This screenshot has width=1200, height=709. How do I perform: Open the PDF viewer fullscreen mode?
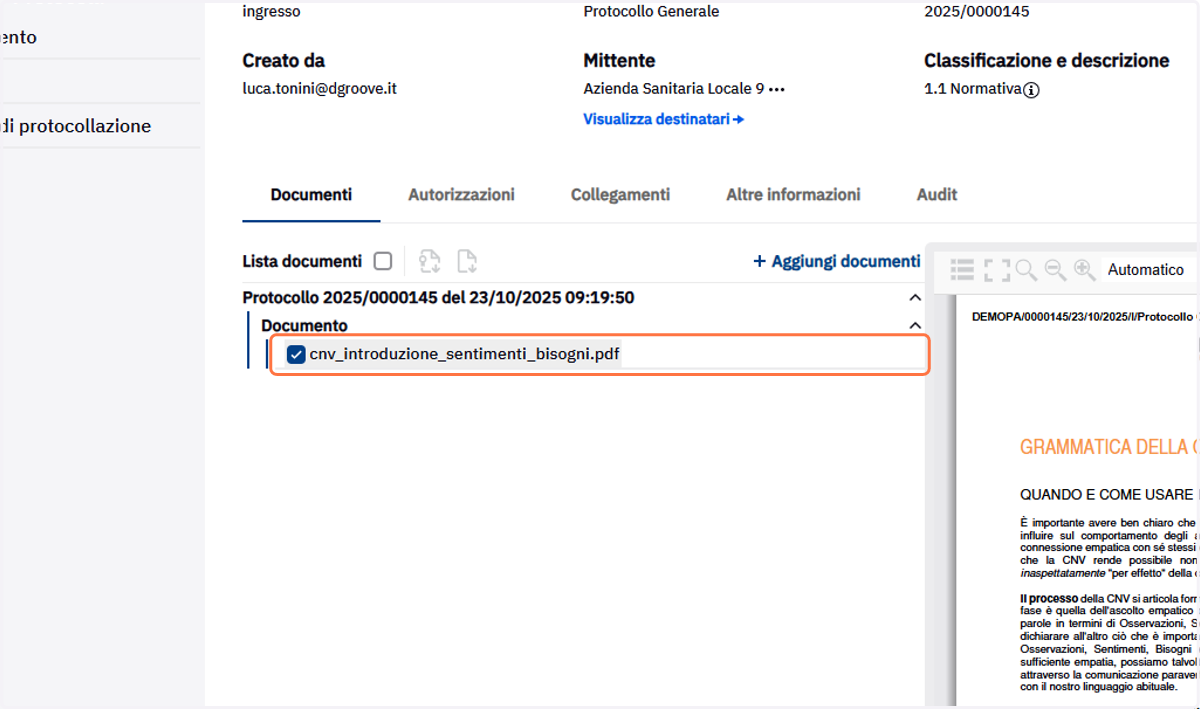tap(997, 269)
